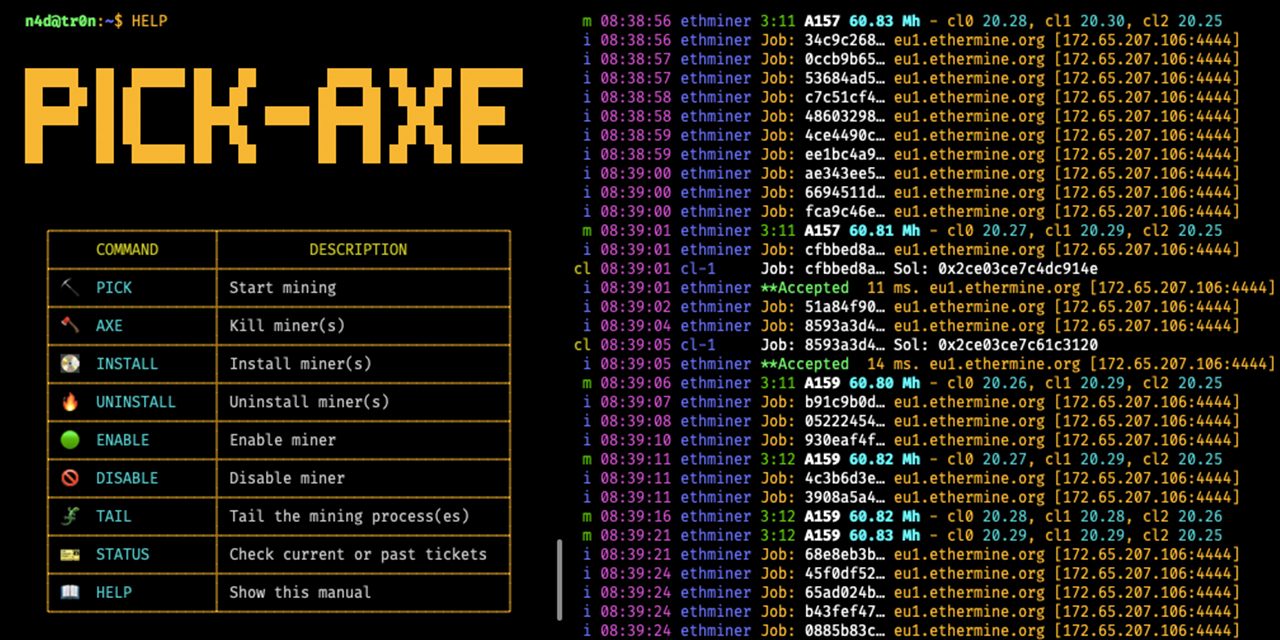Select the pickaxe icon next to PICK
The width and height of the screenshot is (1280, 640).
click(x=69, y=287)
